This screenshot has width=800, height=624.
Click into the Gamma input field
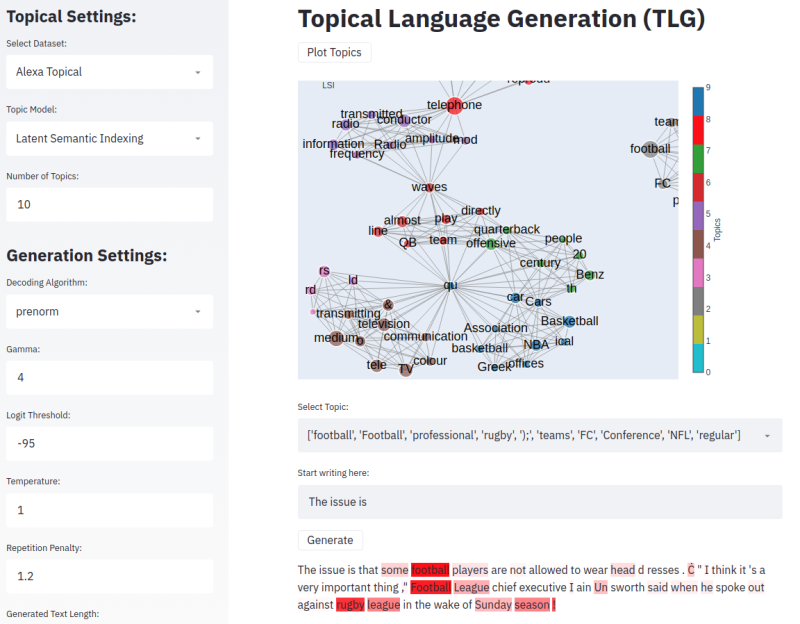[109, 378]
